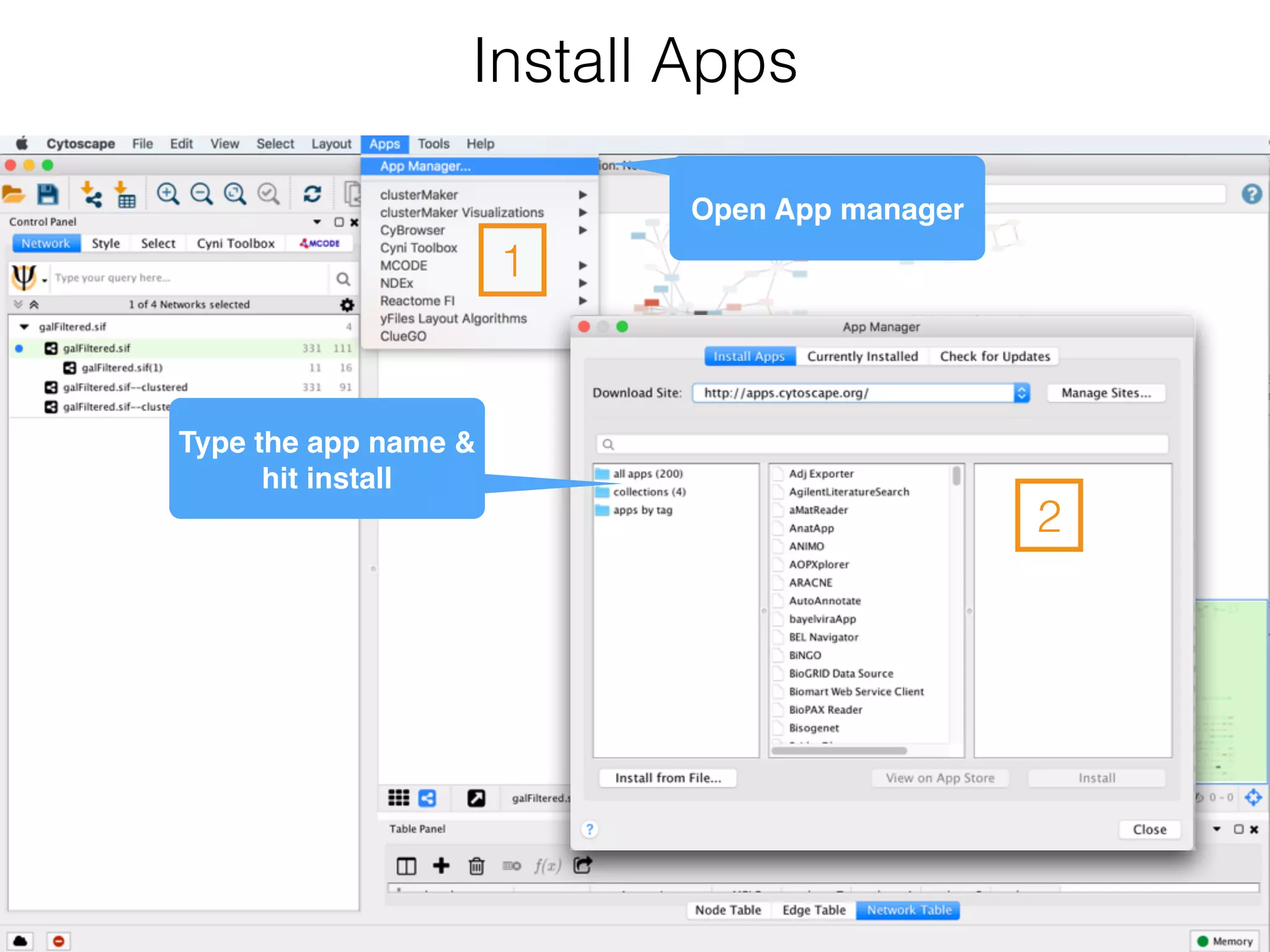This screenshot has width=1270, height=952.
Task: Export table with arrow icon
Action: point(582,865)
